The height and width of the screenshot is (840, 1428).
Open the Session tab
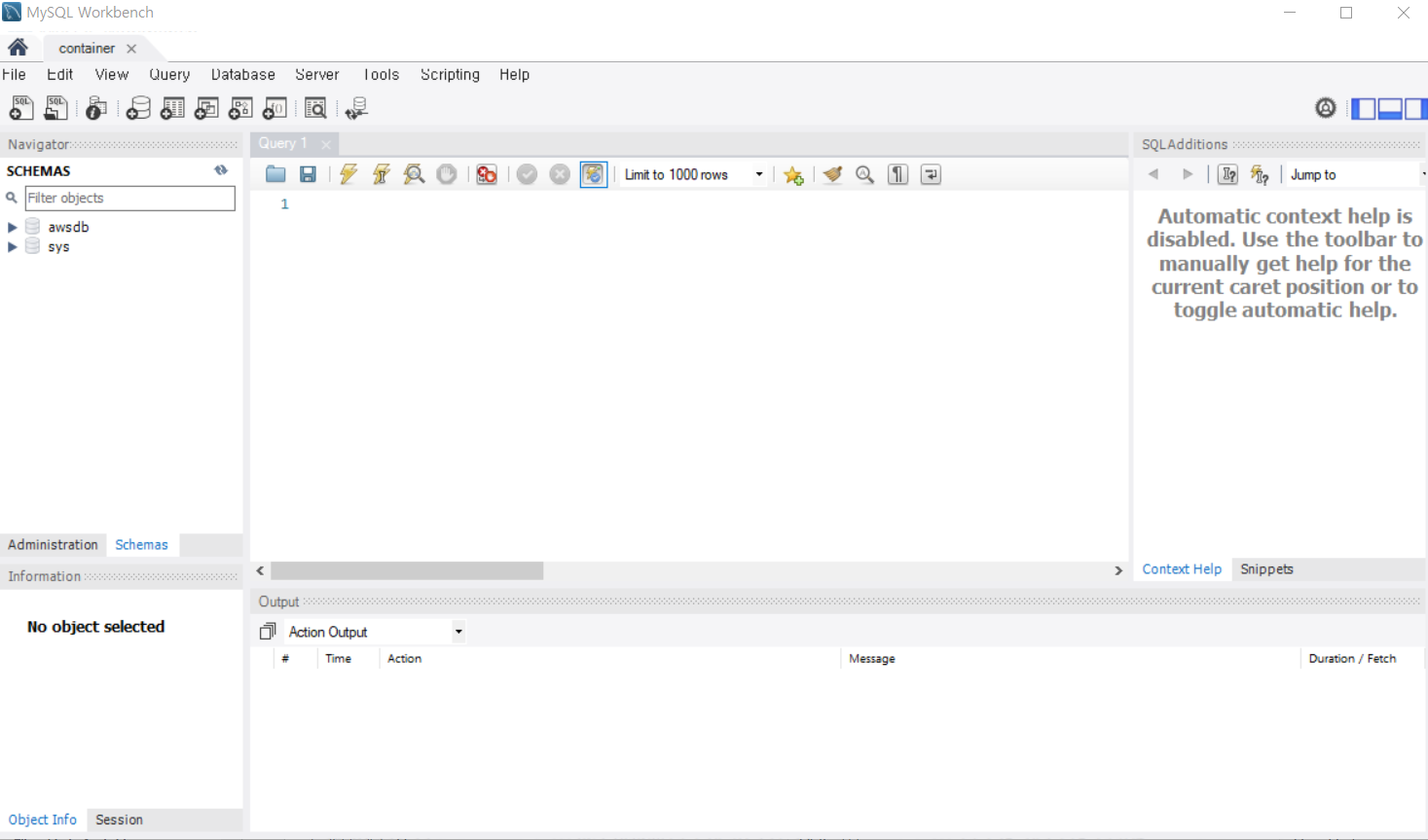119,820
